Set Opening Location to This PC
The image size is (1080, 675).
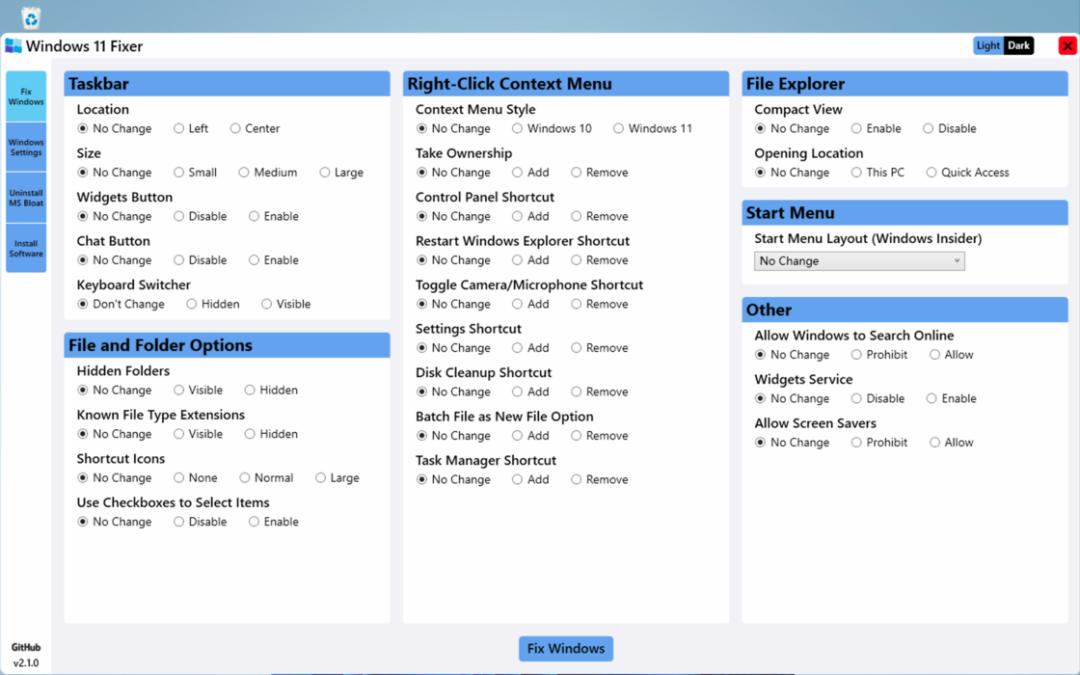click(878, 172)
